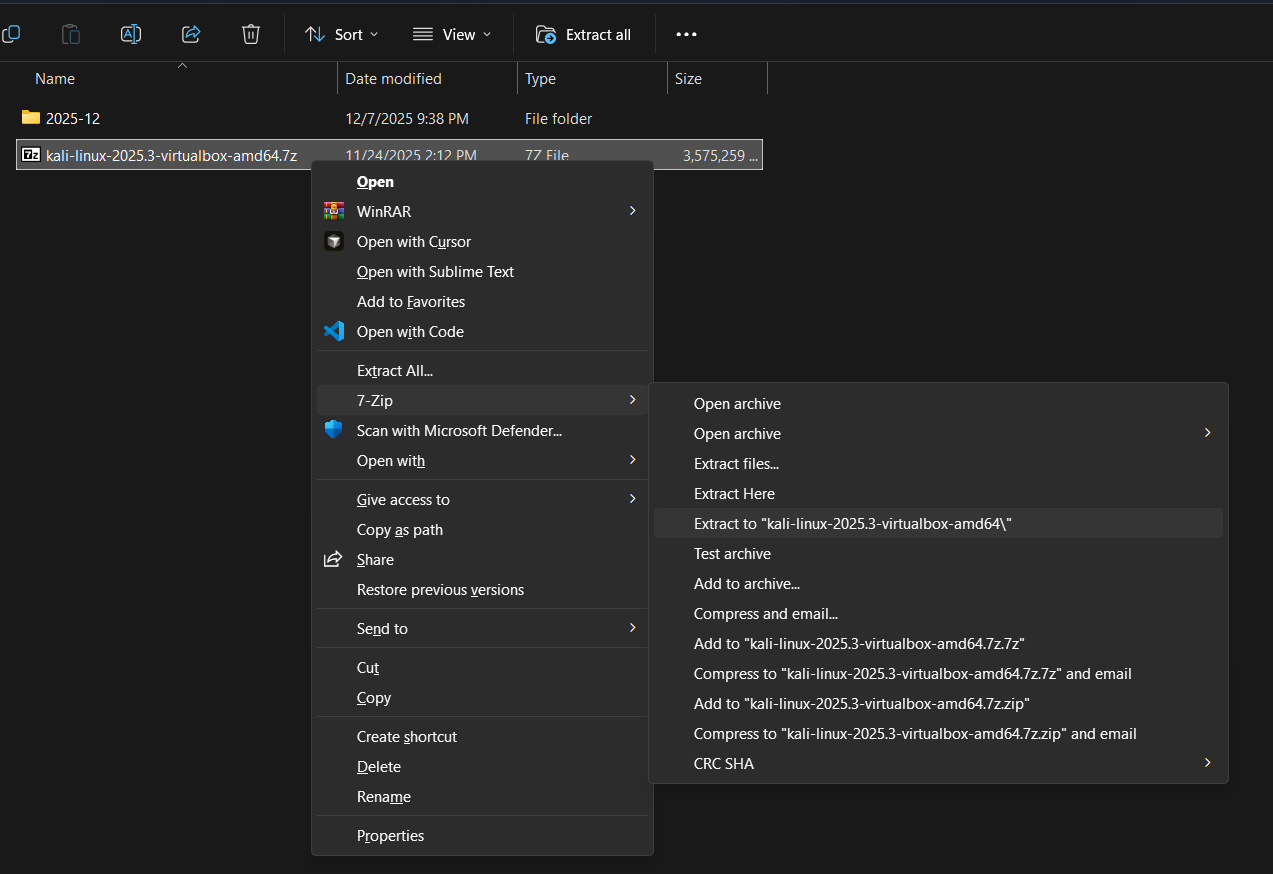Open the View dropdown menu
This screenshot has height=874, width=1273.
(x=453, y=34)
